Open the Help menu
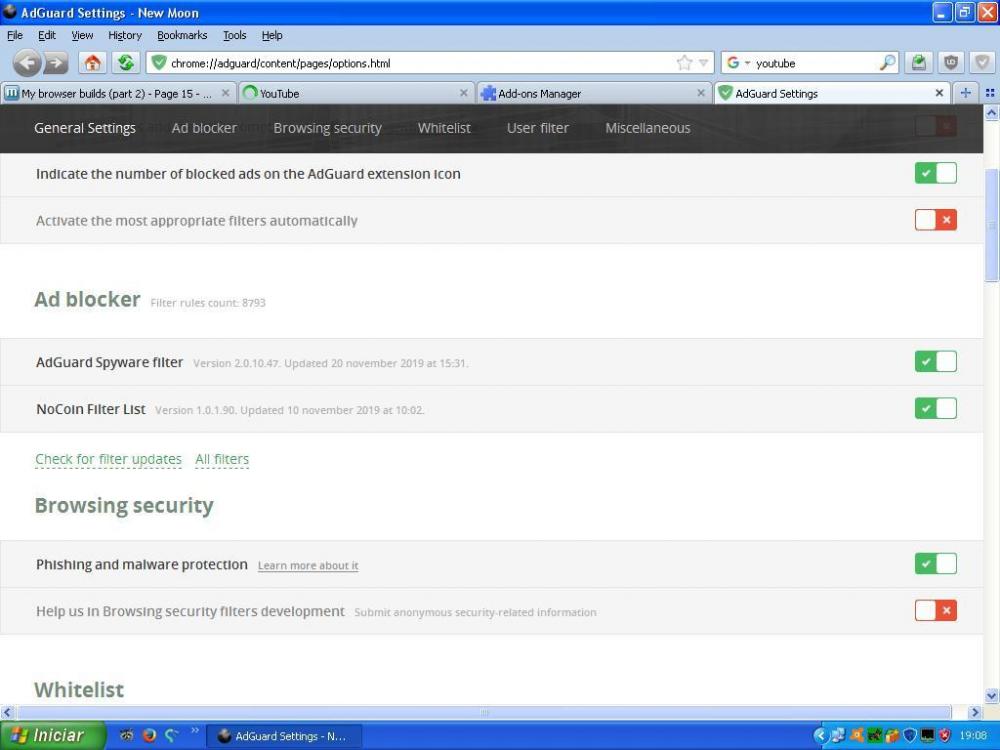Screen dimensions: 1000x750 (x=272, y=35)
